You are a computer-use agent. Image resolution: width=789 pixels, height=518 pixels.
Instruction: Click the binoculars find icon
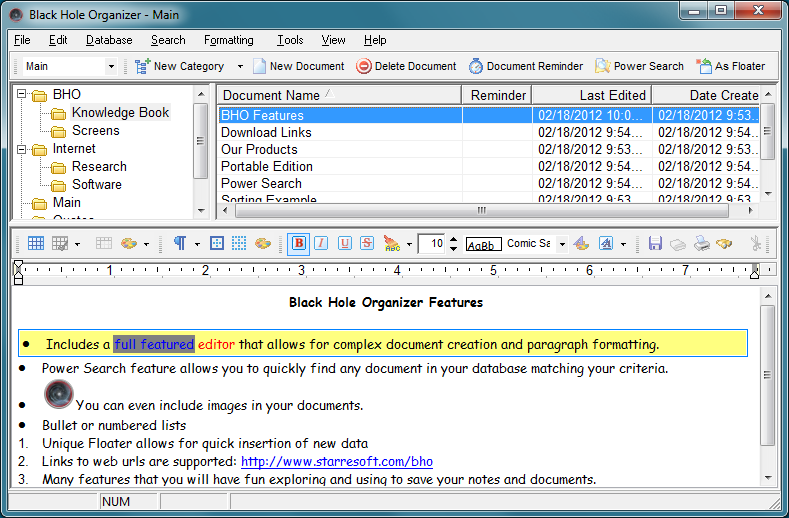coord(724,244)
